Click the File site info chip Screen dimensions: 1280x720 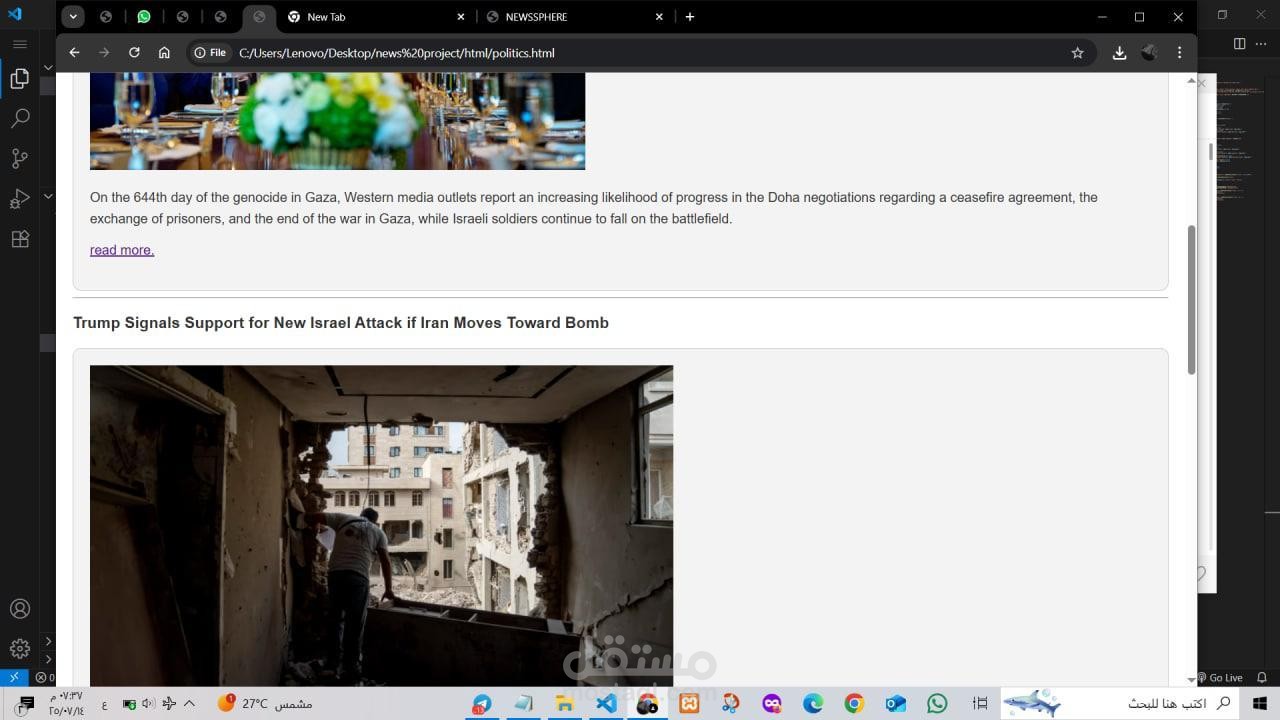click(x=211, y=53)
